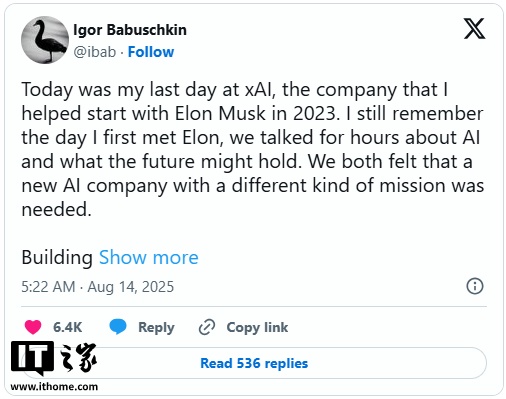Screen dimensions: 506x399
Task: Open the Igor Babuschkin display name
Action: pos(130,30)
